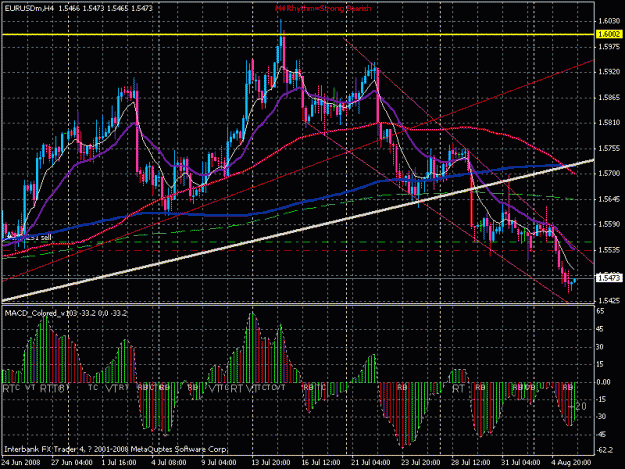Click the '27 Jun 04:00' time label
The width and height of the screenshot is (625, 469).
[x=72, y=463]
